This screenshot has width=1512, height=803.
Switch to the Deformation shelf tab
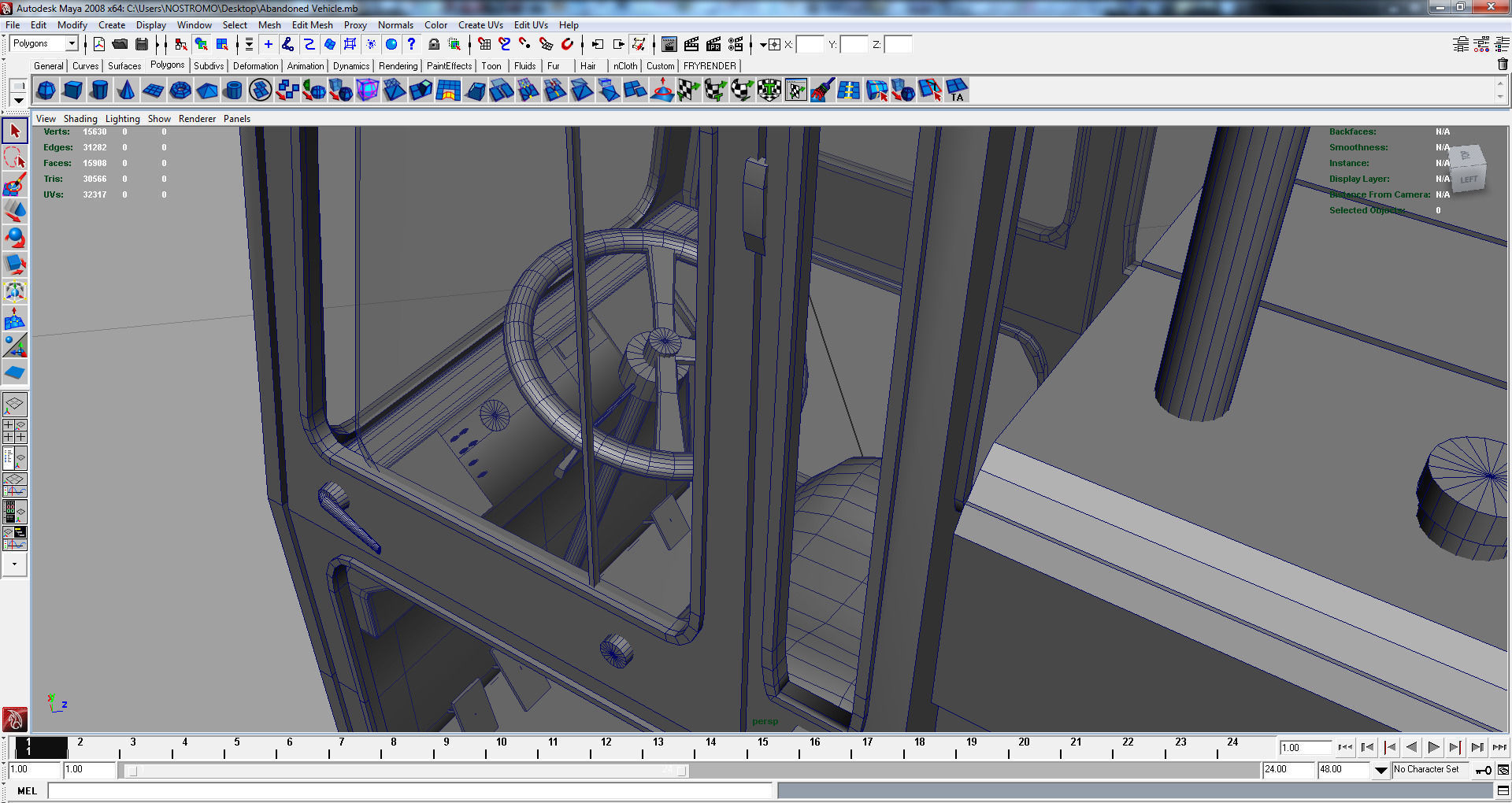(x=255, y=66)
